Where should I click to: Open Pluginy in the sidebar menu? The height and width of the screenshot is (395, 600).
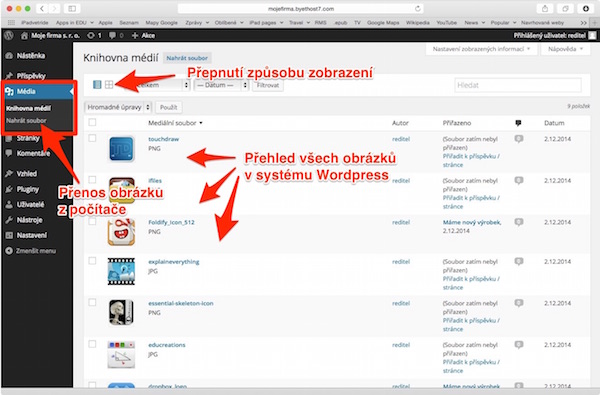[28, 189]
